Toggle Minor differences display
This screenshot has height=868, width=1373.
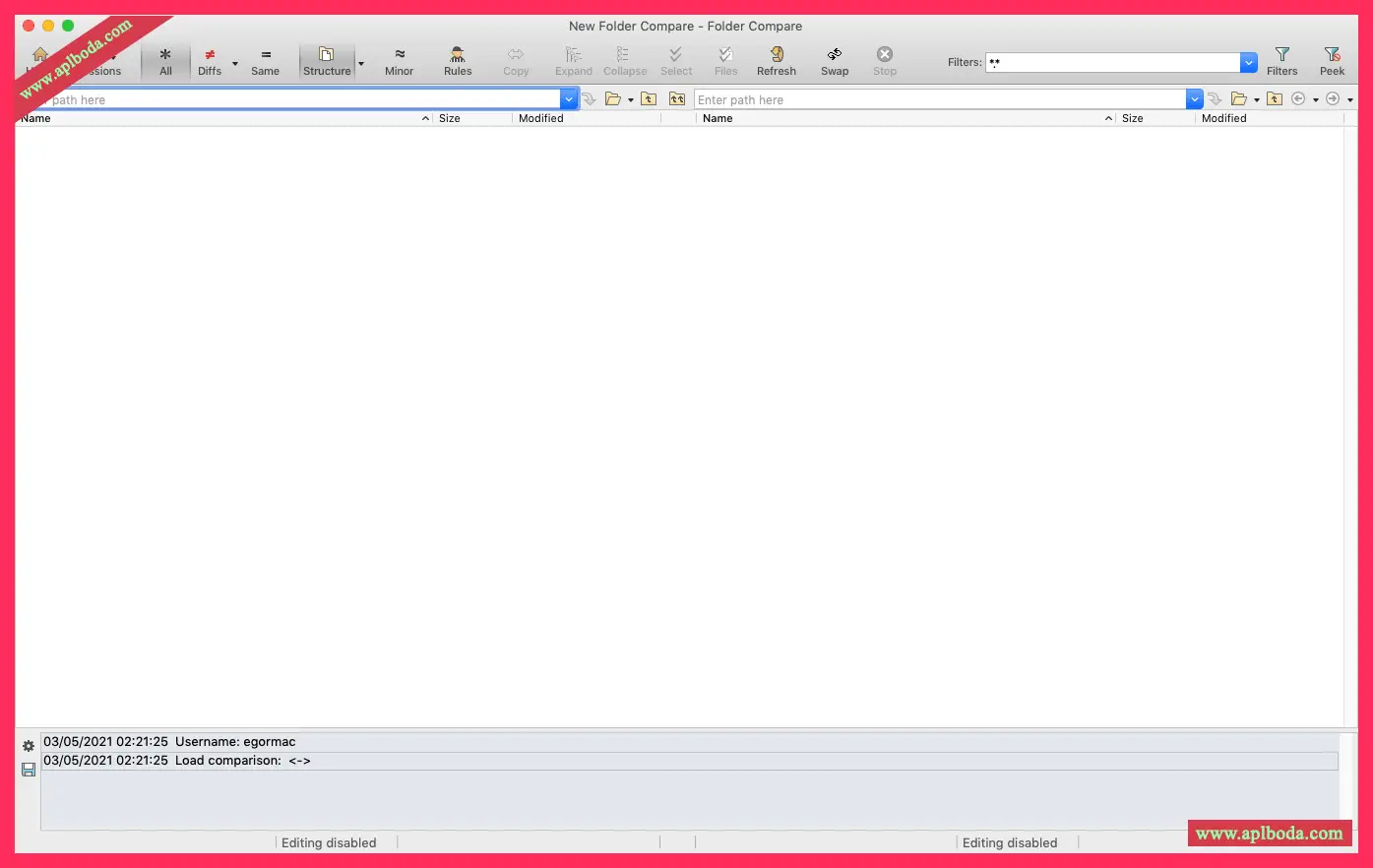(x=399, y=60)
